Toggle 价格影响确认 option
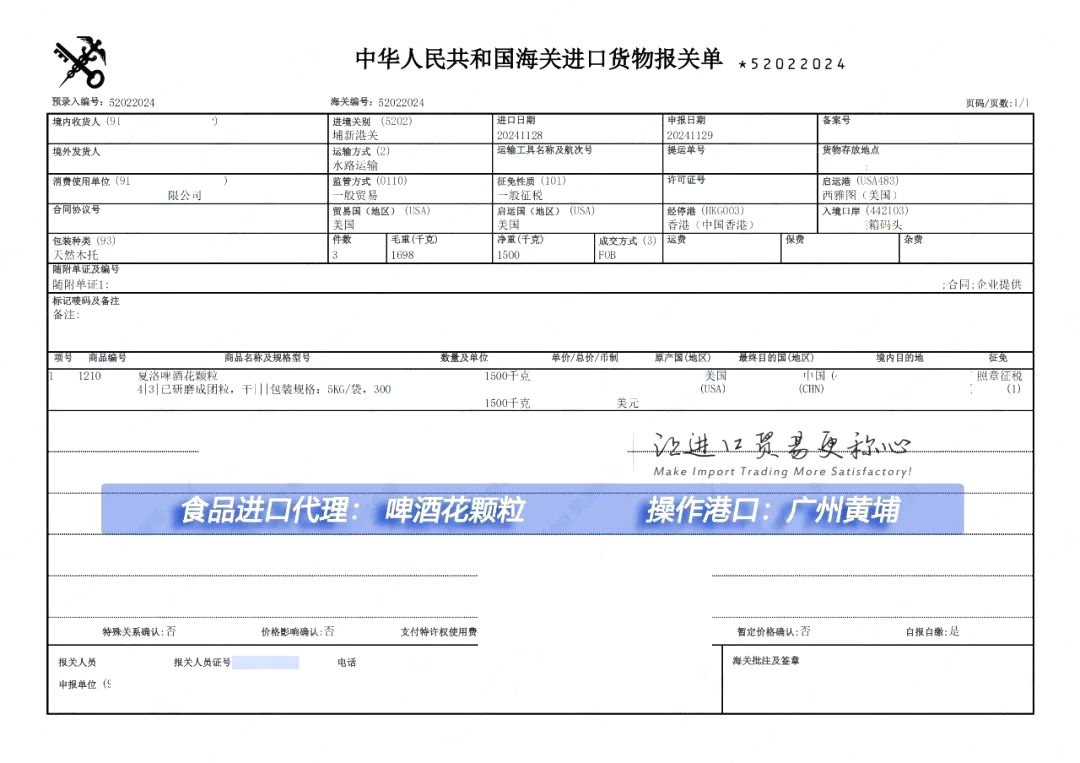The height and width of the screenshot is (763, 1080). coord(329,632)
